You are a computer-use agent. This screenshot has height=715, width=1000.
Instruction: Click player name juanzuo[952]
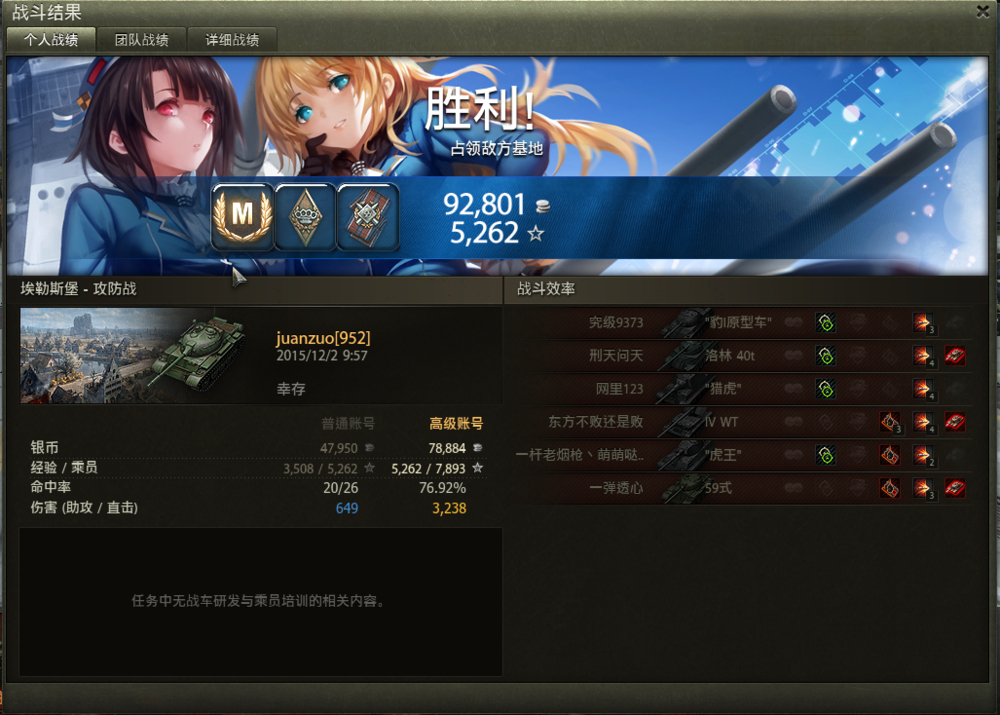(x=323, y=338)
